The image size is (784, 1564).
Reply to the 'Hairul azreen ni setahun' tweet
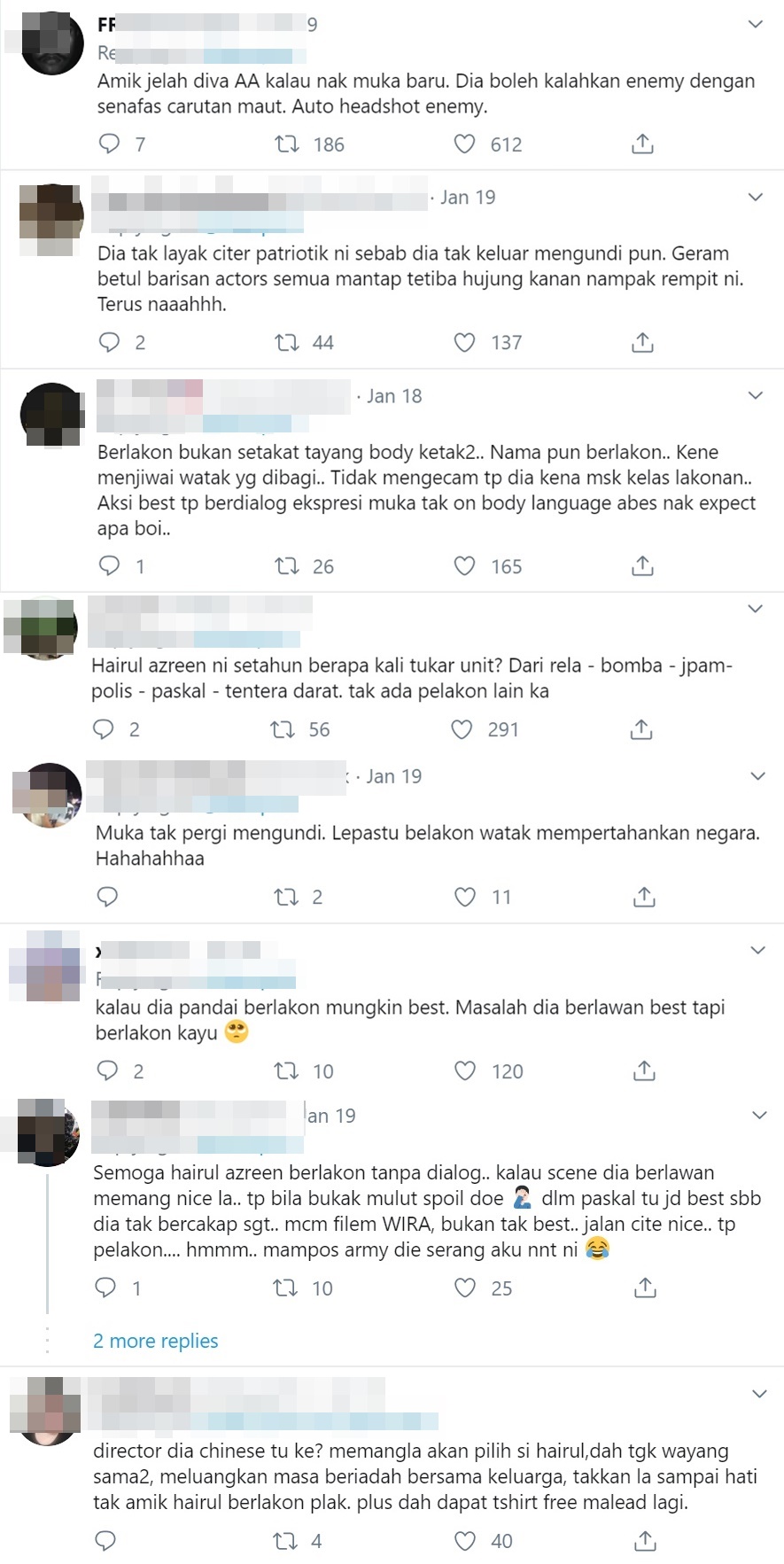coord(104,728)
